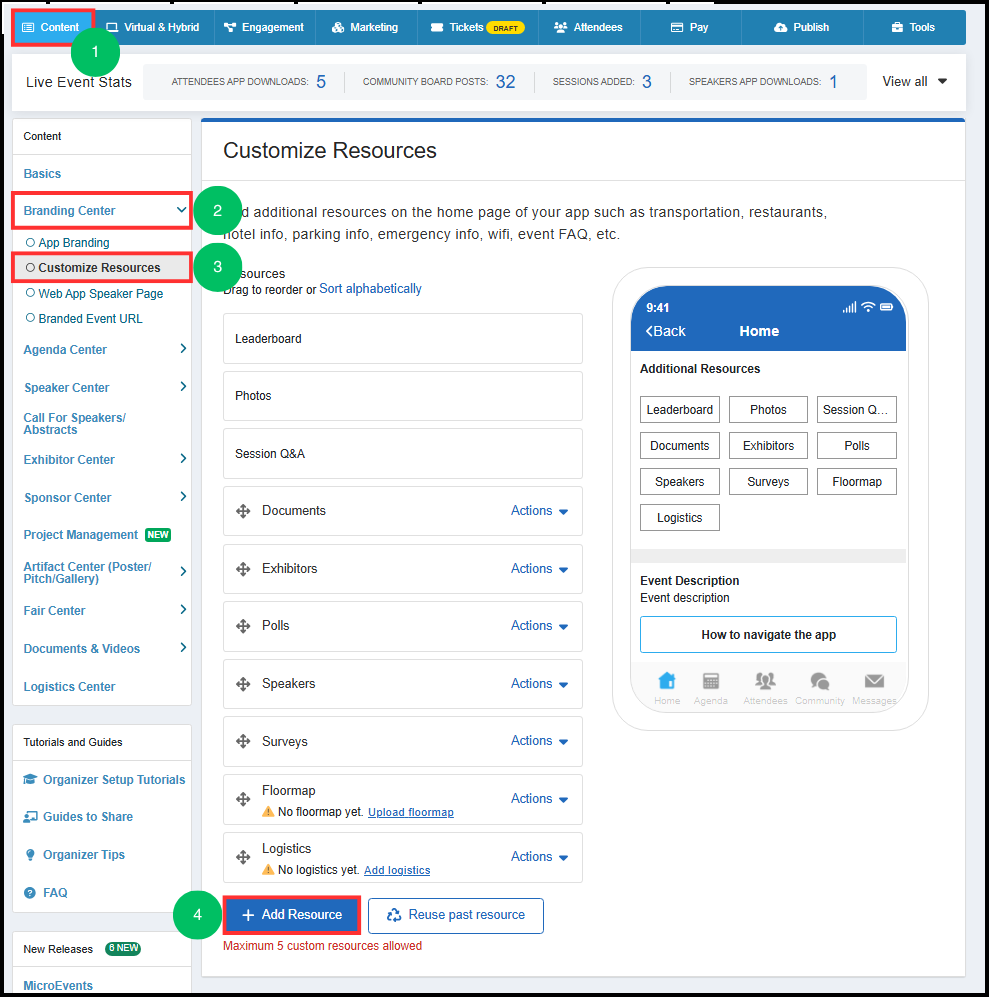Tap How to navigate the app button

point(768,635)
